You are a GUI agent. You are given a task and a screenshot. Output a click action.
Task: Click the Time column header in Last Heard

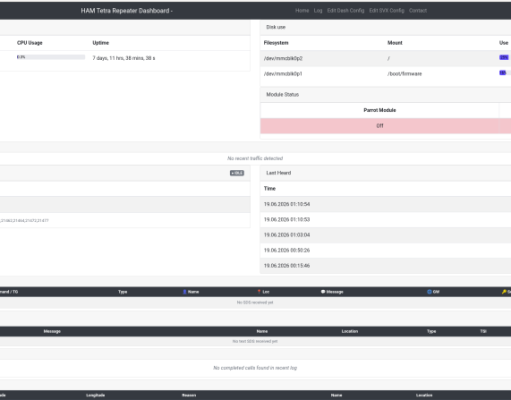pos(270,189)
